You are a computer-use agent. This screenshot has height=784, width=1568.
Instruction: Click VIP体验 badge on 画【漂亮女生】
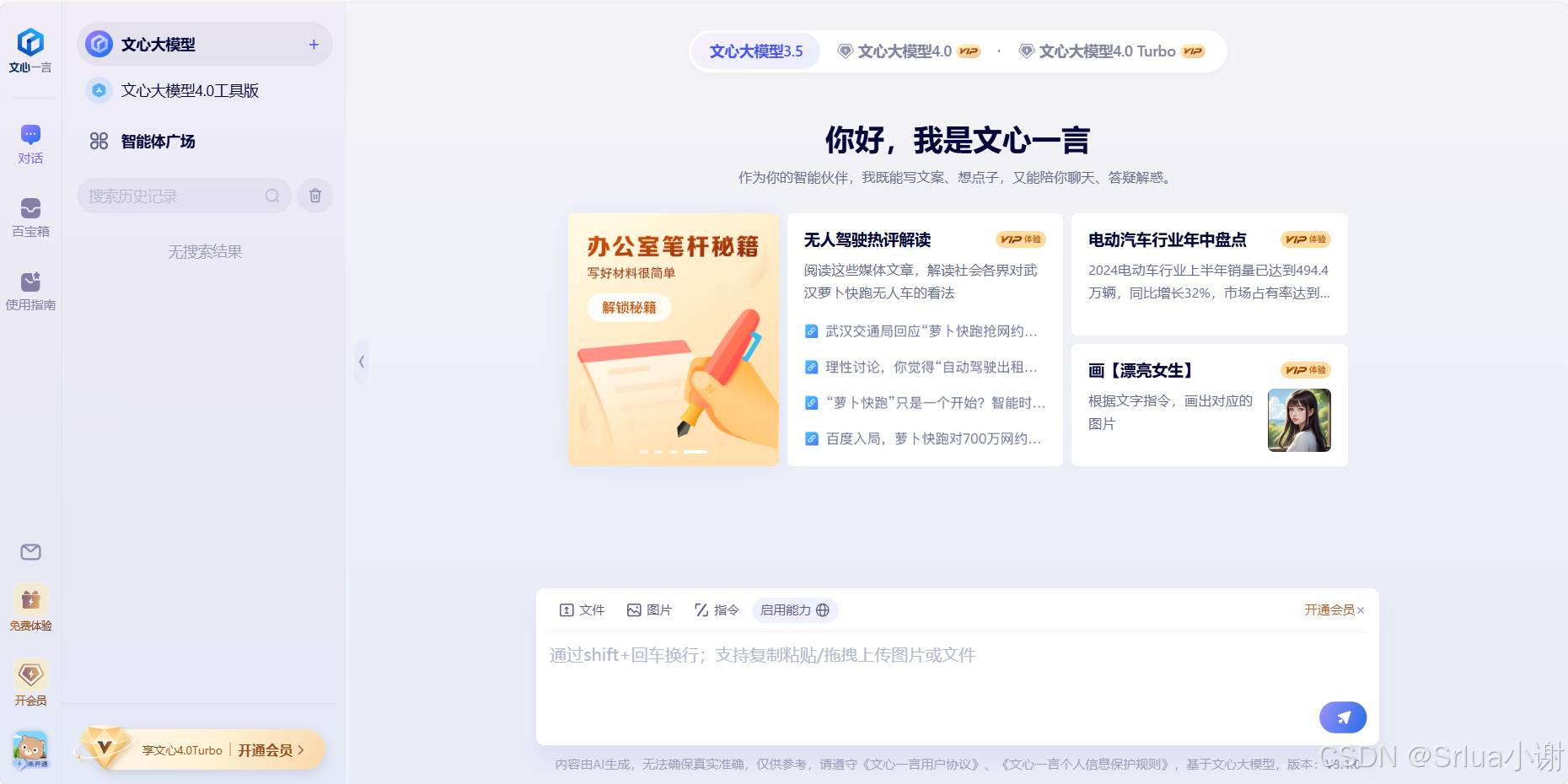pos(1306,370)
